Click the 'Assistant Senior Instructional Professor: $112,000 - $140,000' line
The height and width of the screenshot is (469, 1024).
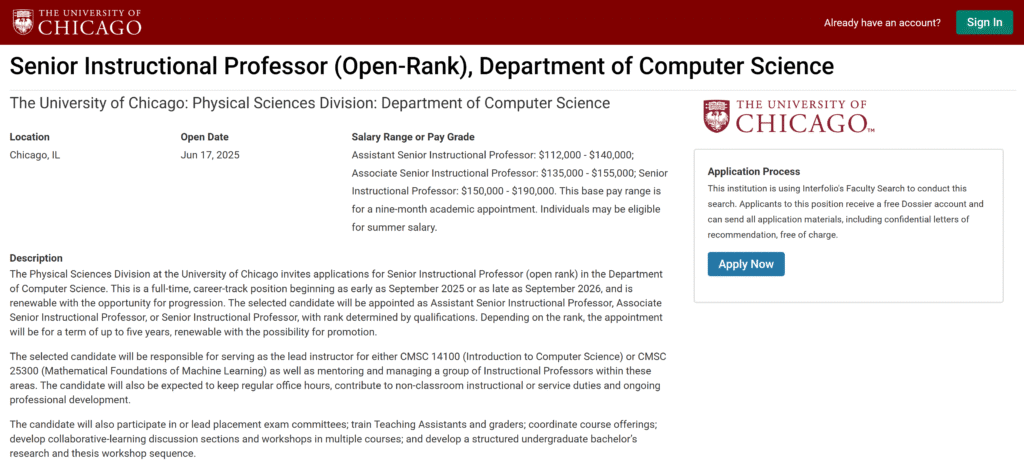tap(492, 155)
